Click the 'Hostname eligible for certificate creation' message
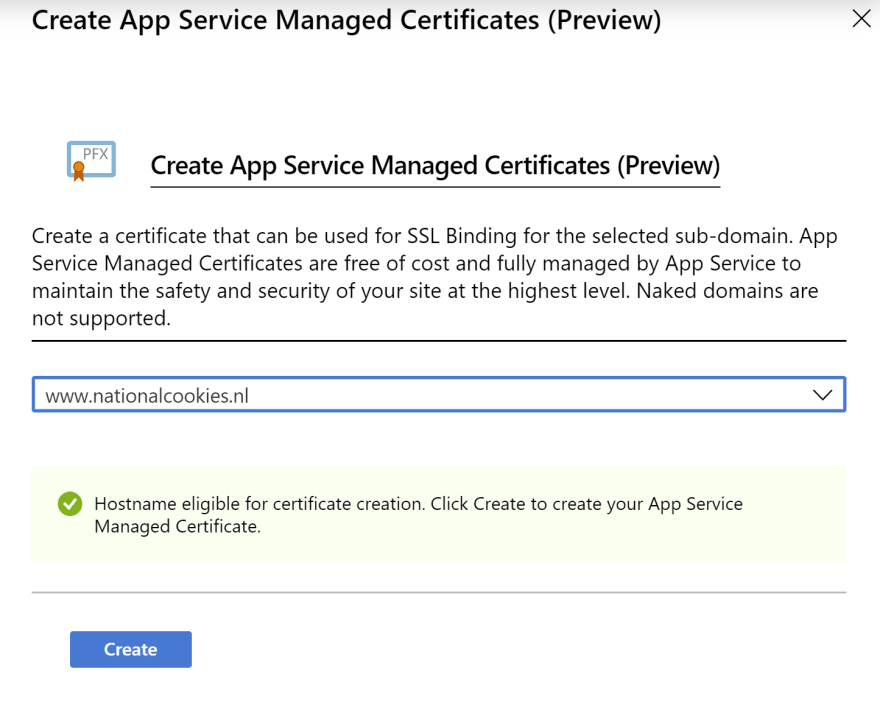880x725 pixels. pos(418,515)
